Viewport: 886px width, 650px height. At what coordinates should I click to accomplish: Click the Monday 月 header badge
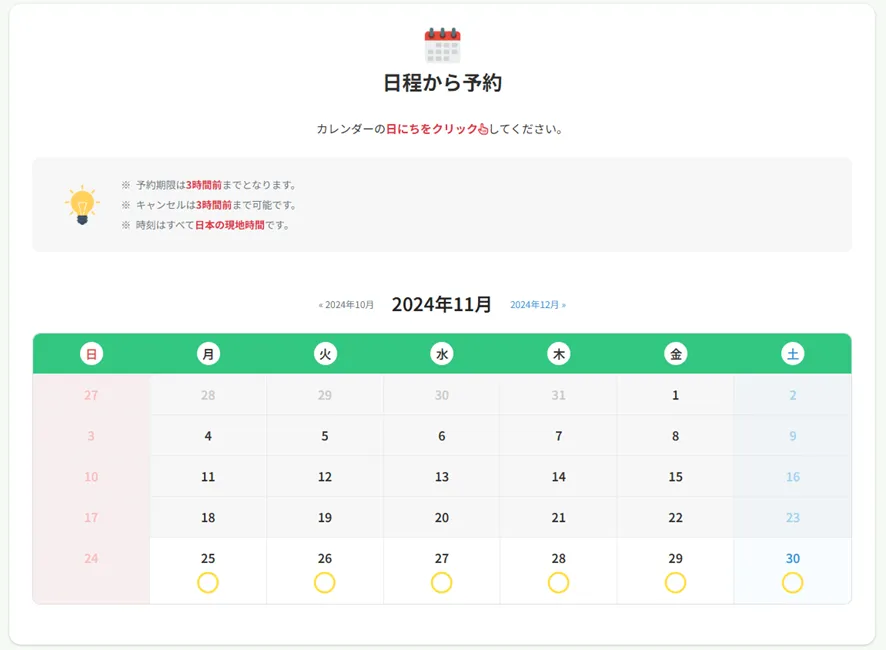tap(209, 354)
